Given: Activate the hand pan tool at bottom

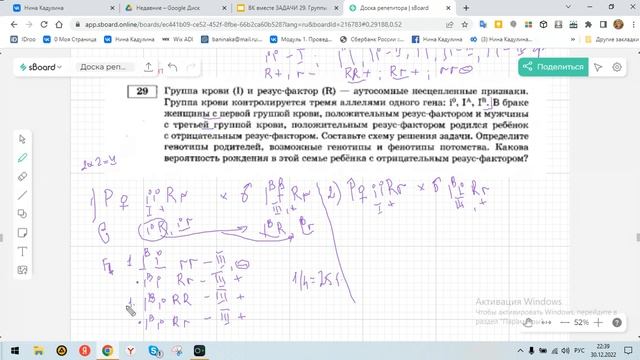Looking at the screenshot, I should [x=529, y=322].
